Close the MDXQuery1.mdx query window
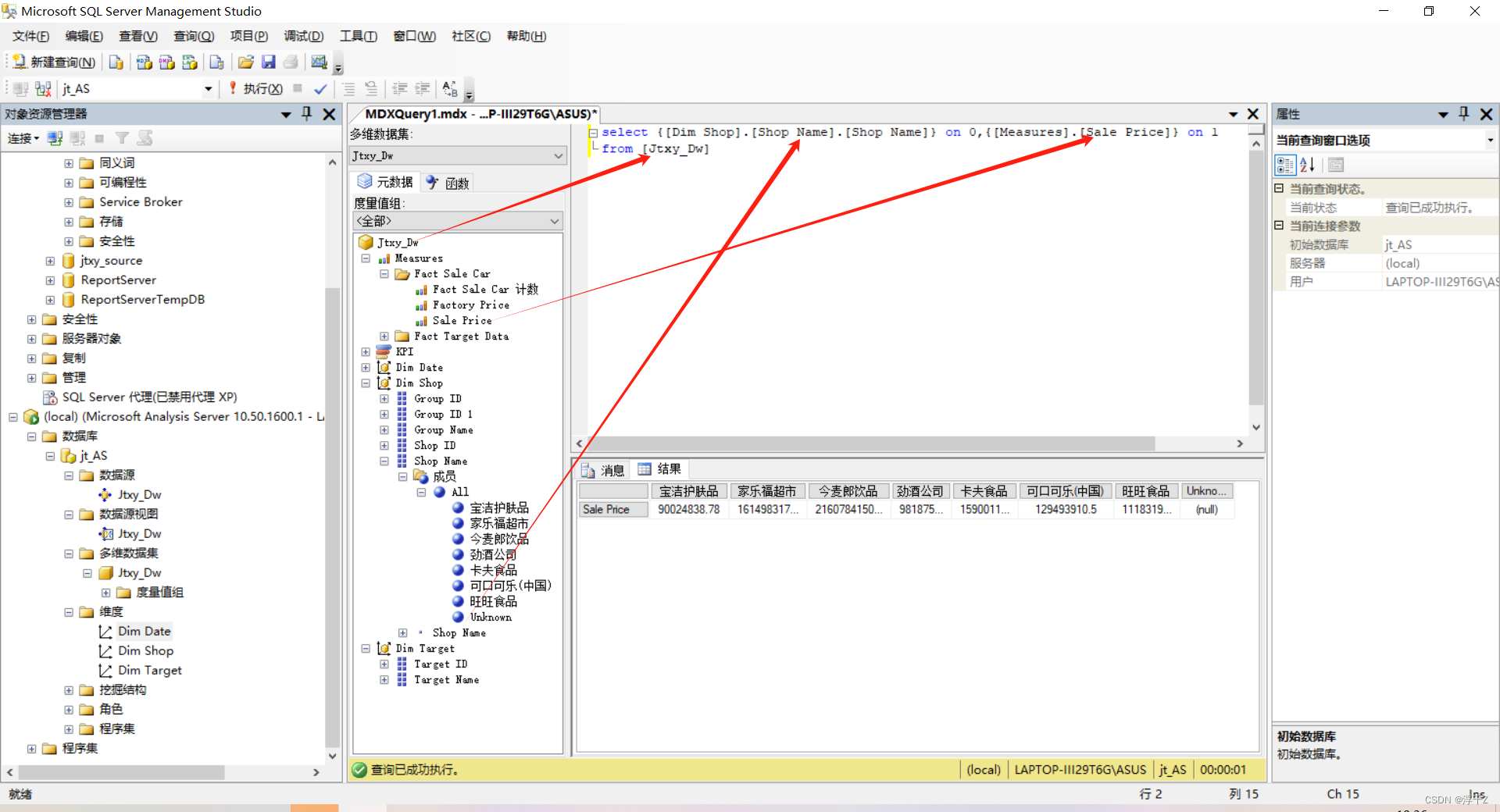The width and height of the screenshot is (1500, 812). [x=1253, y=114]
